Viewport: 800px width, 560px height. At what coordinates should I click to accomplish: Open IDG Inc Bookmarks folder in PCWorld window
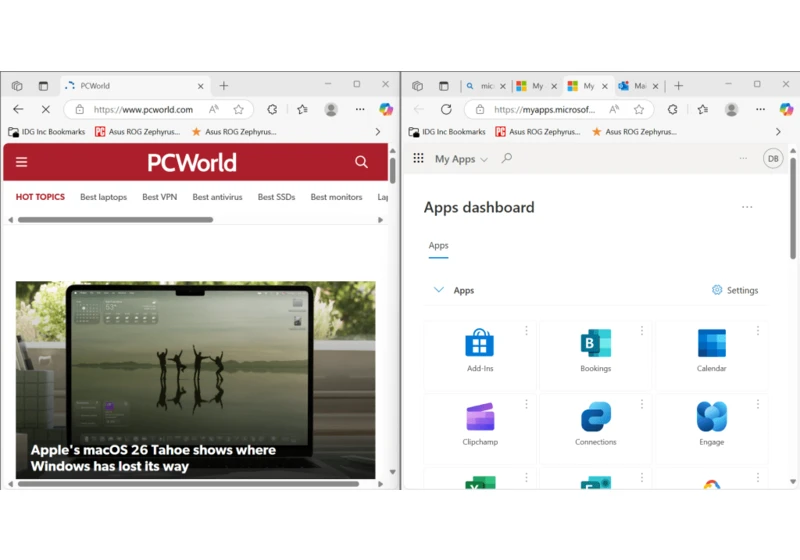click(46, 132)
